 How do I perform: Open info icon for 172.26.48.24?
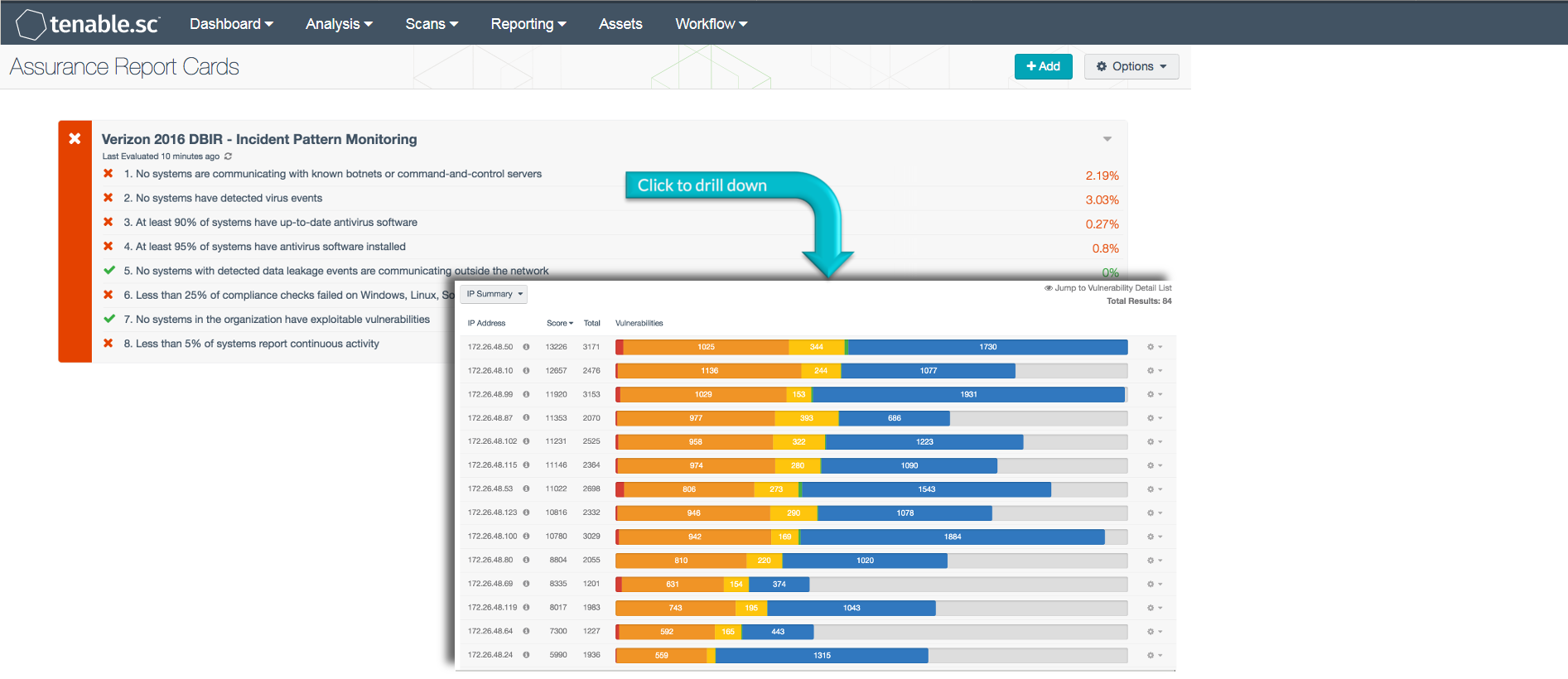526,655
